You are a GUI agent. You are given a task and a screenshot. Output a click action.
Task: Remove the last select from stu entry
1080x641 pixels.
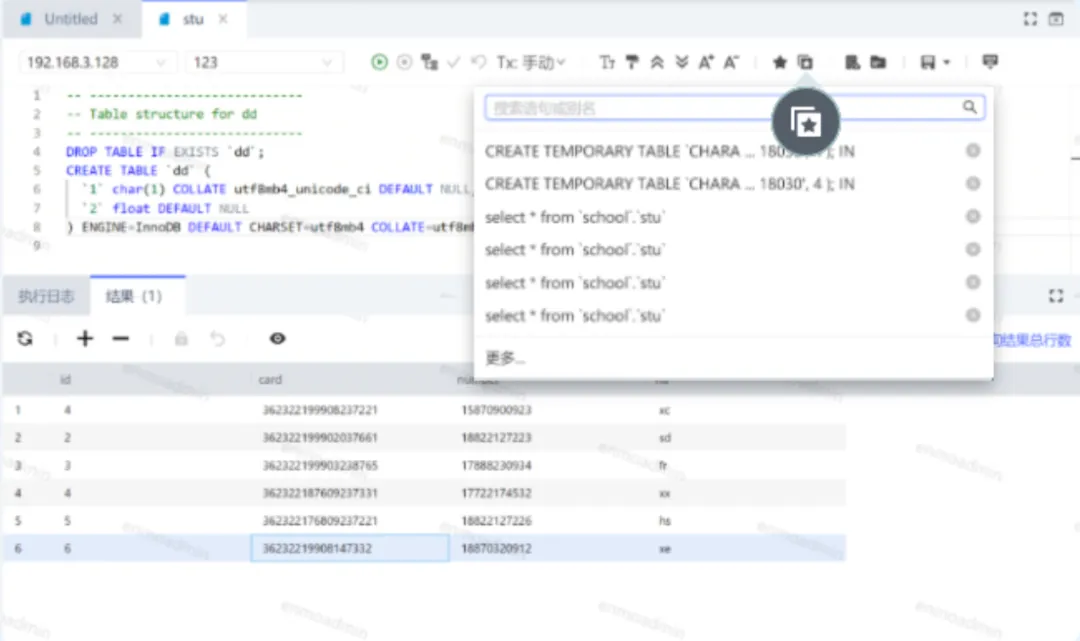pyautogui.click(x=973, y=315)
